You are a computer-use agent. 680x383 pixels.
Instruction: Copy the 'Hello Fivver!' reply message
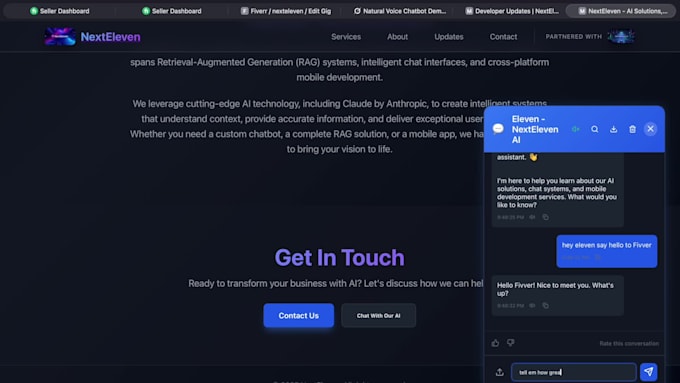pos(546,305)
